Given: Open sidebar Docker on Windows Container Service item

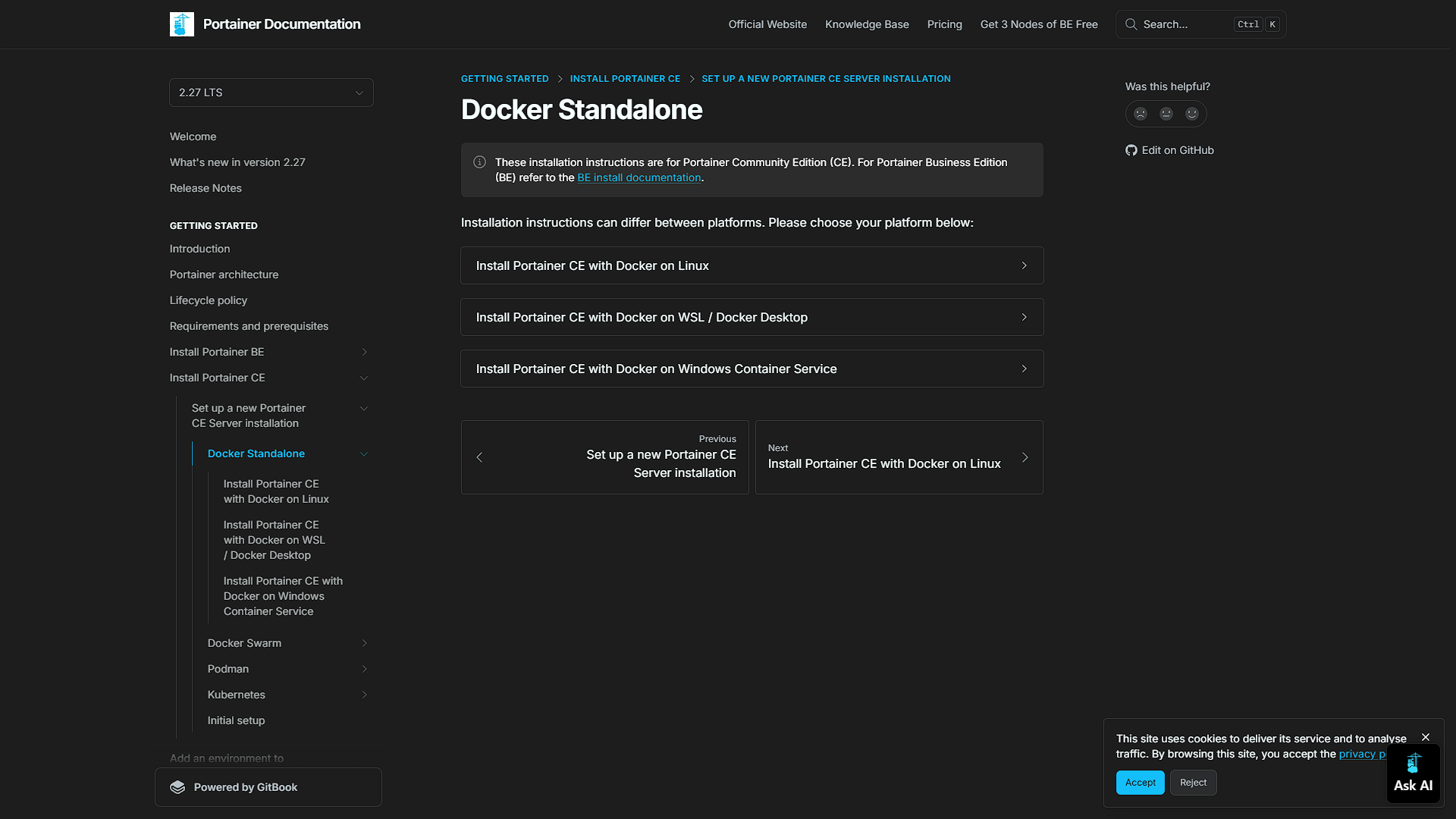Looking at the screenshot, I should (283, 596).
